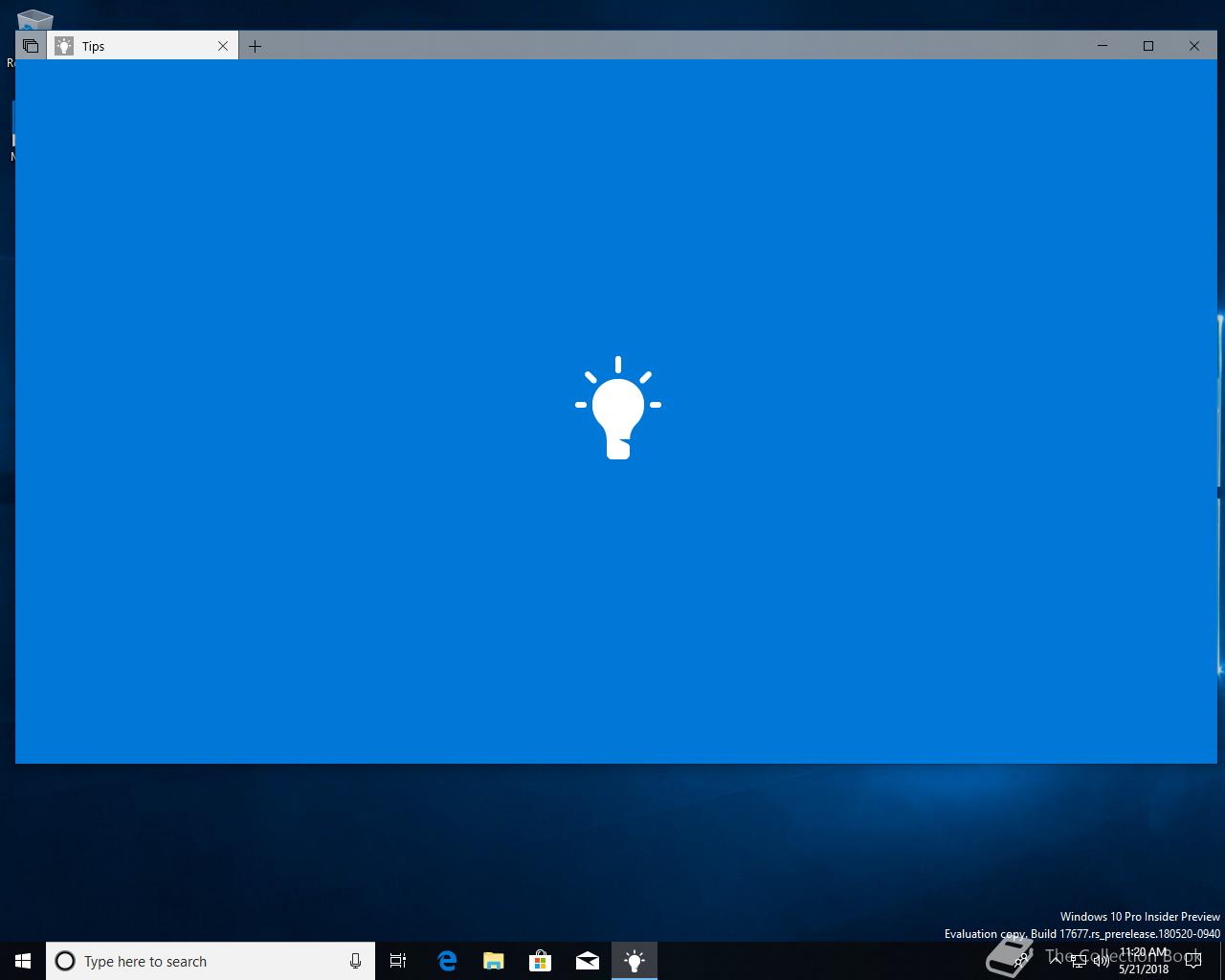Launch Microsoft Edge from the taskbar
Screen dimensions: 1225x980
447,961
